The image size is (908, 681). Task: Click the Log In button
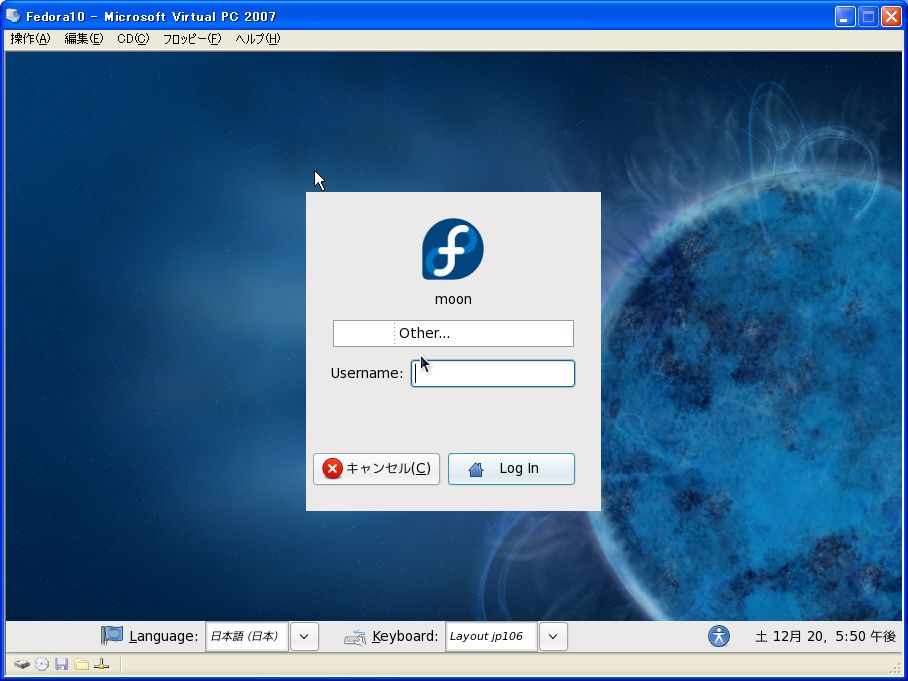(511, 468)
